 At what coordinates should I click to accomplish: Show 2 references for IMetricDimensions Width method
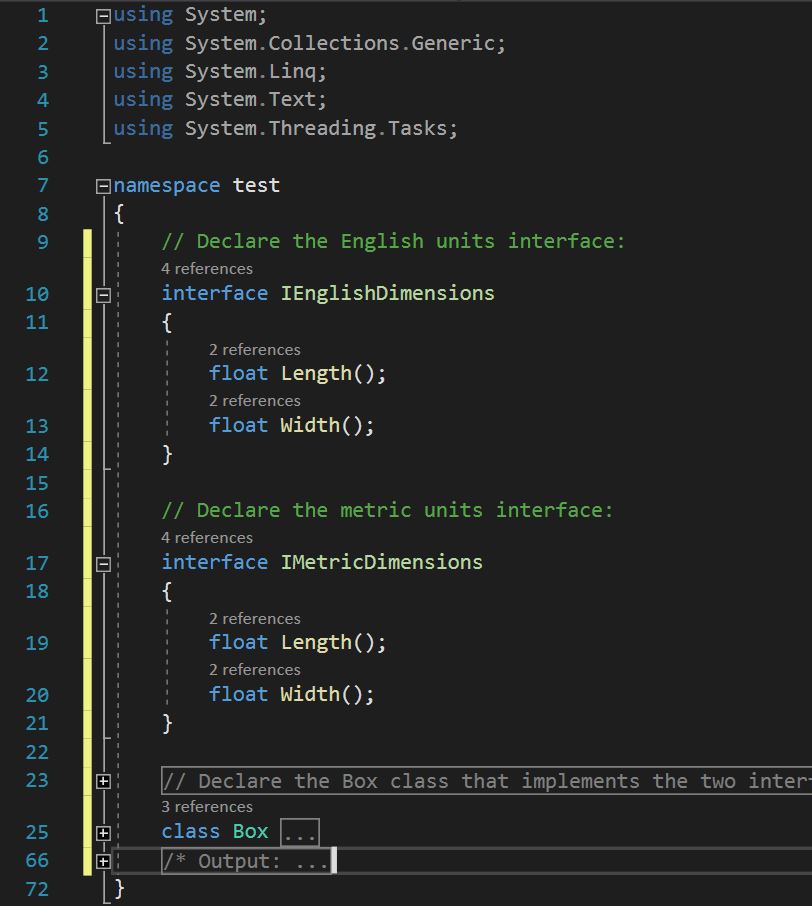254,670
